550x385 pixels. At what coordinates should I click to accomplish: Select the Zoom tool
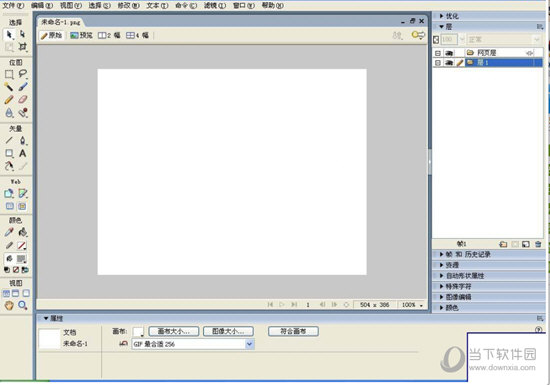22,305
